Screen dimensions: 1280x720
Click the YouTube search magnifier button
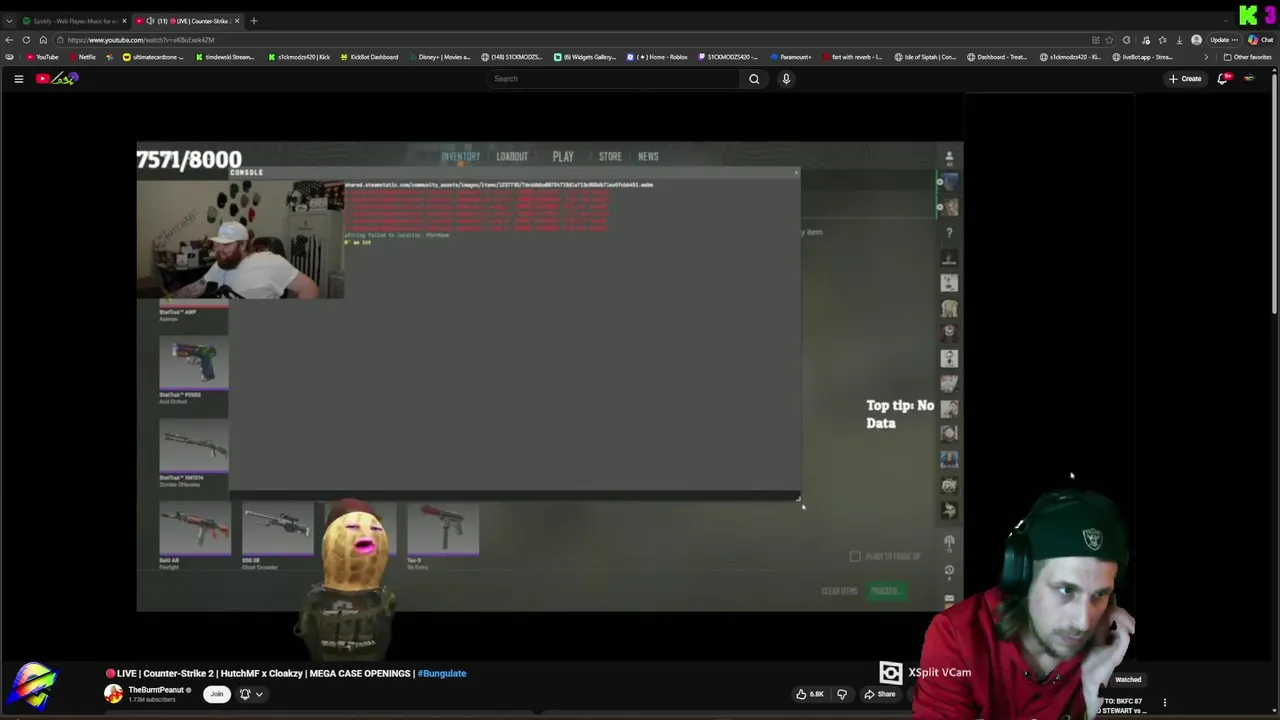754,79
